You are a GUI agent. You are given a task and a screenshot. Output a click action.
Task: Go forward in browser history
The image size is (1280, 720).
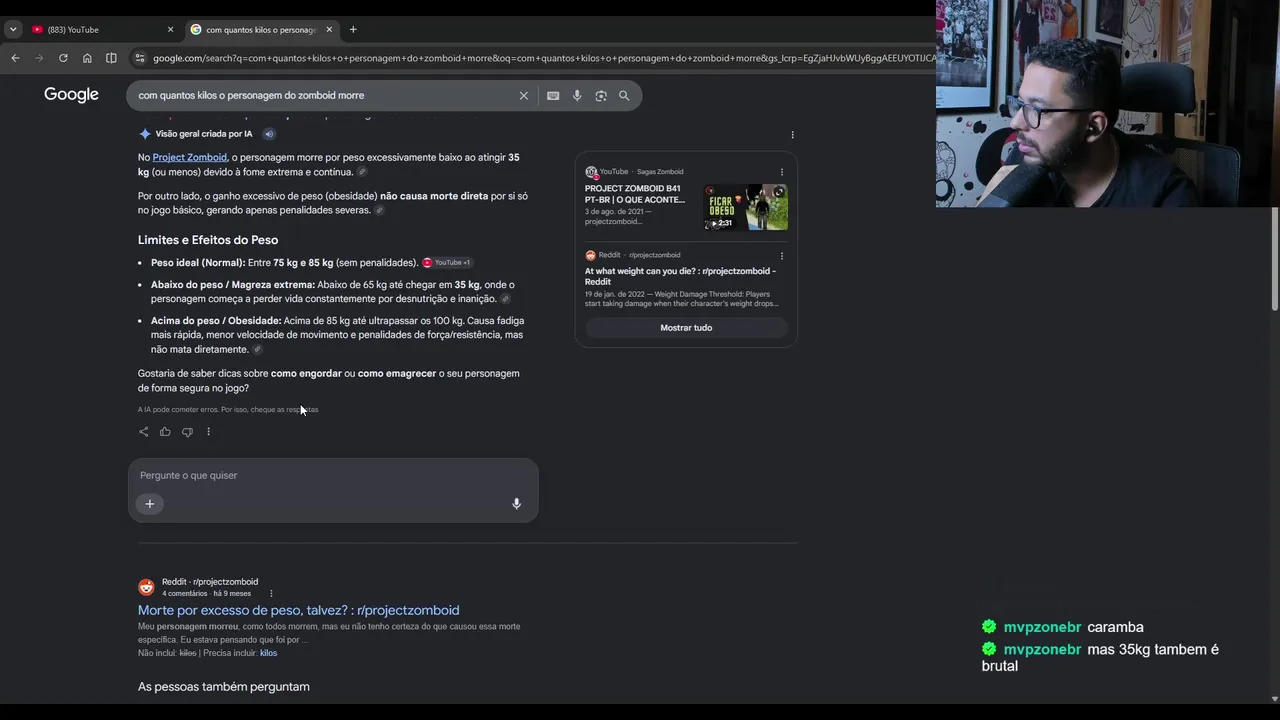[39, 58]
